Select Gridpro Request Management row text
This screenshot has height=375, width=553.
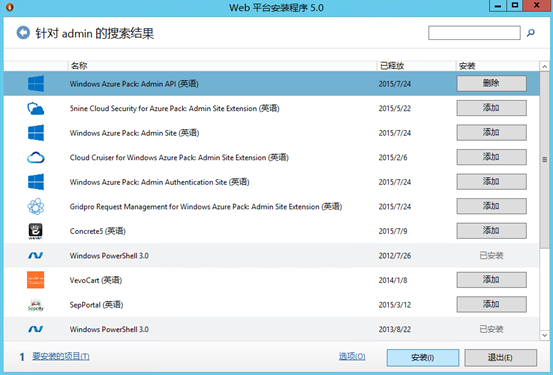206,206
